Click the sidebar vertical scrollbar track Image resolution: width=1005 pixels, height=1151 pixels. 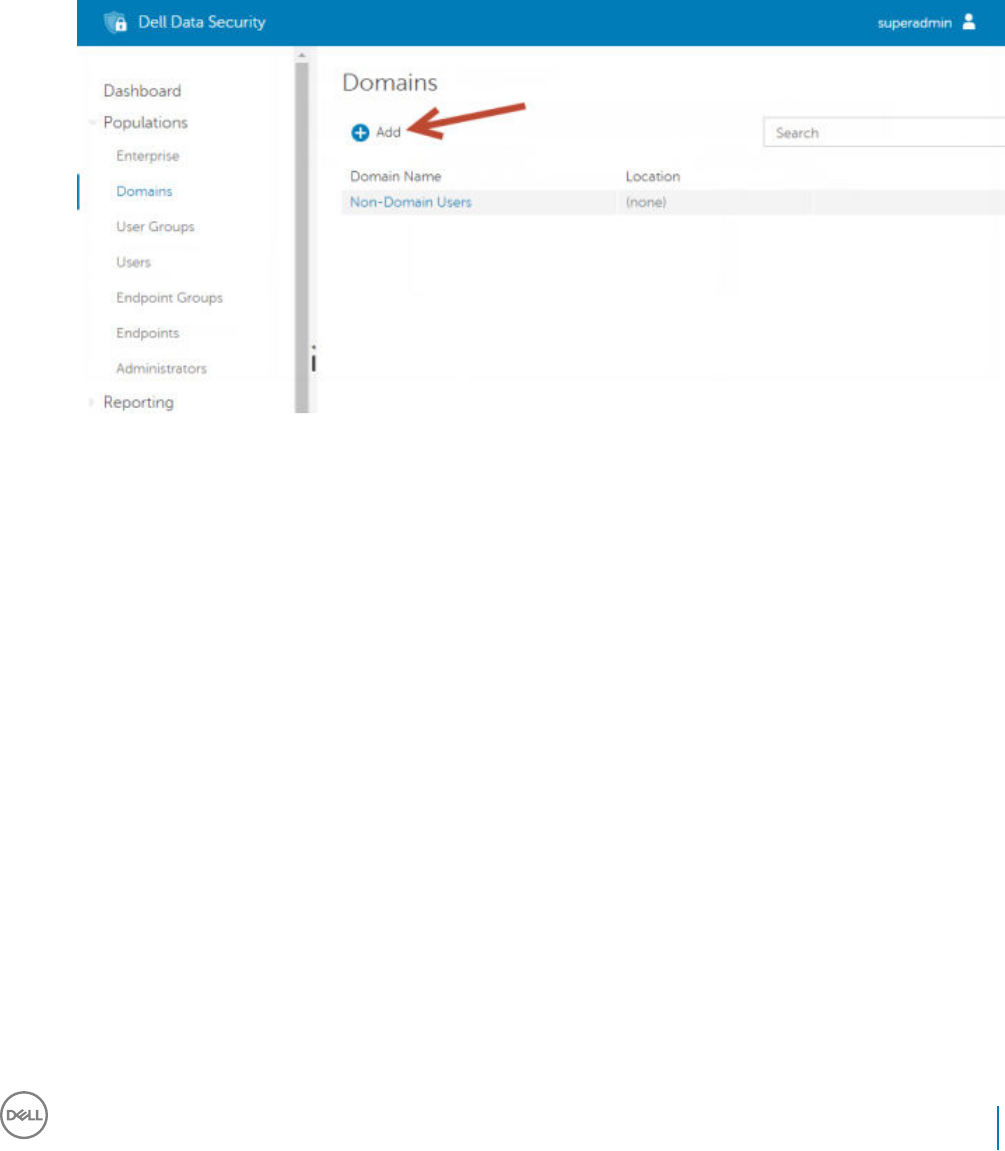301,237
